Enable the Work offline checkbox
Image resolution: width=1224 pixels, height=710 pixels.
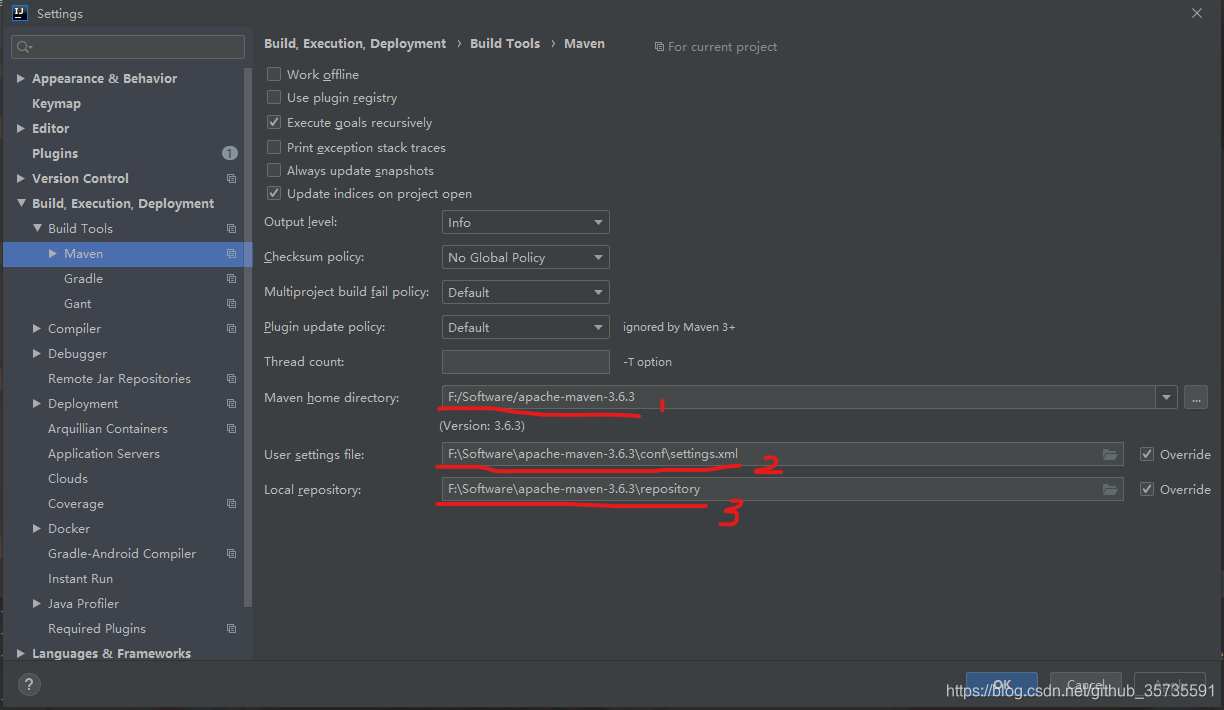coord(274,74)
